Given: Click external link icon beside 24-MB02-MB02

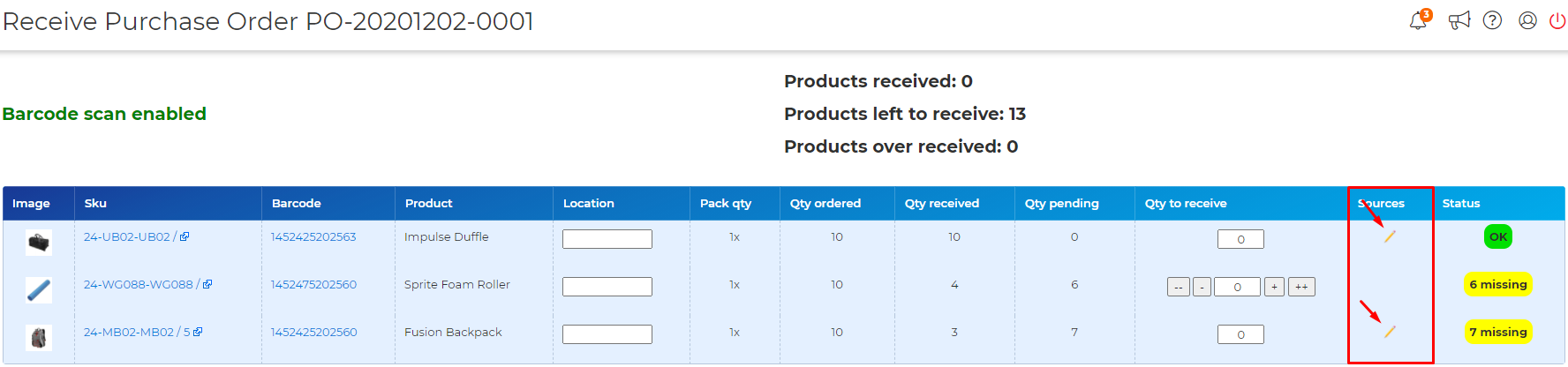Looking at the screenshot, I should pos(198,332).
